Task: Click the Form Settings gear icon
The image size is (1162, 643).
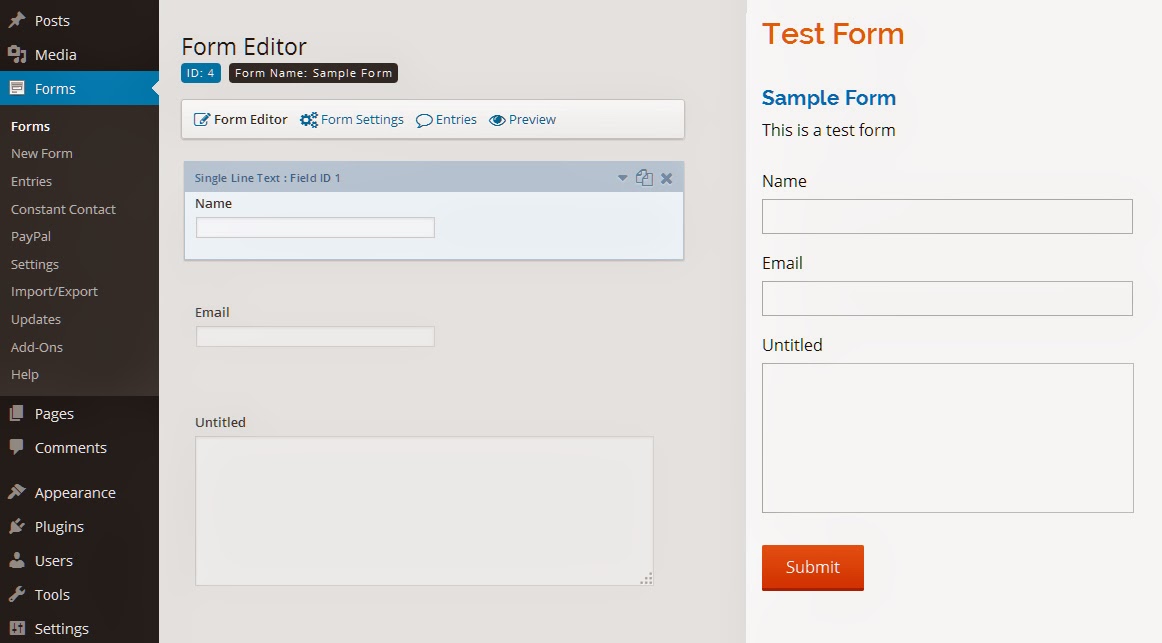Action: point(308,119)
